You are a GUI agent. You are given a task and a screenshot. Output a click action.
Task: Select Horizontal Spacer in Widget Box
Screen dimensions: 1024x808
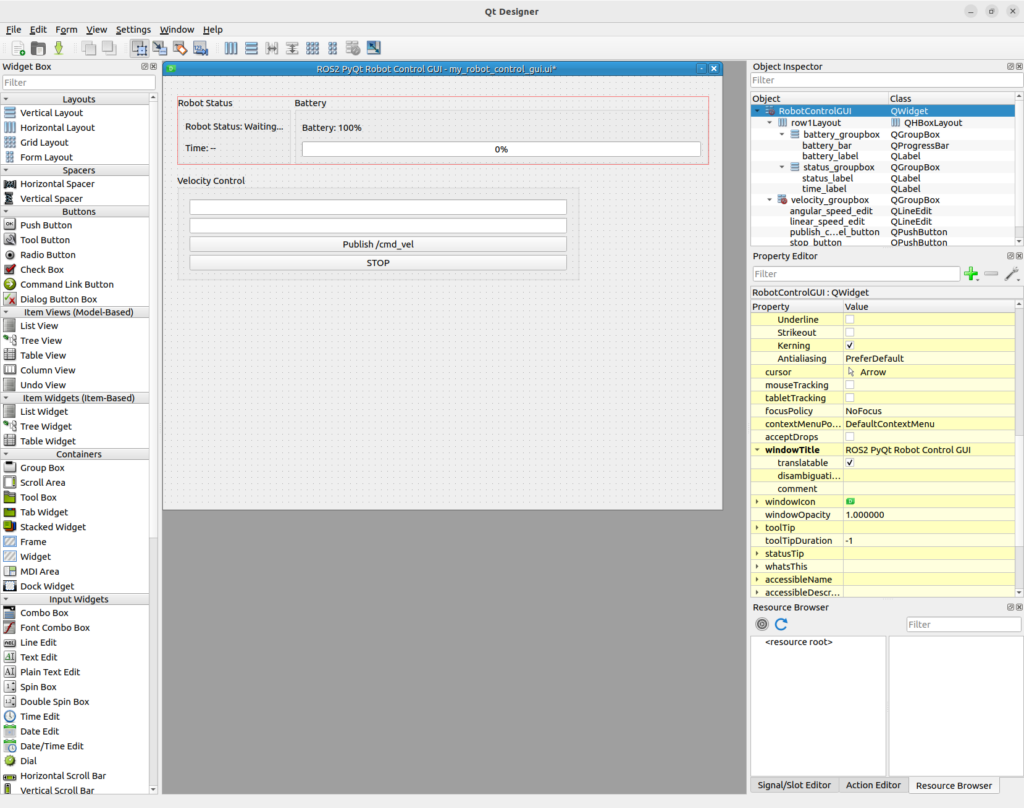coord(57,184)
